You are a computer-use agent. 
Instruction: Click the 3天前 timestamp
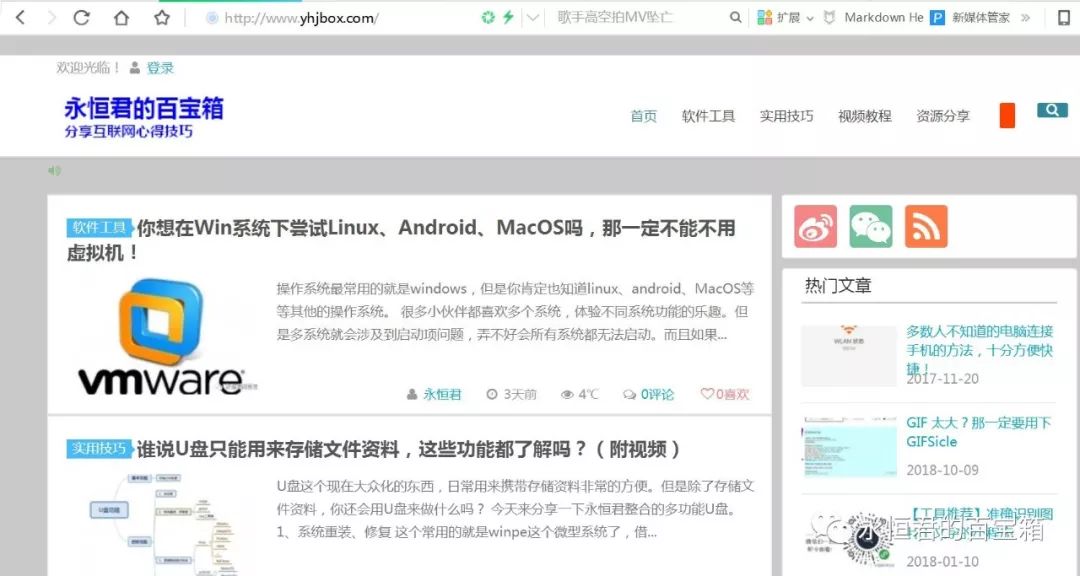(519, 394)
